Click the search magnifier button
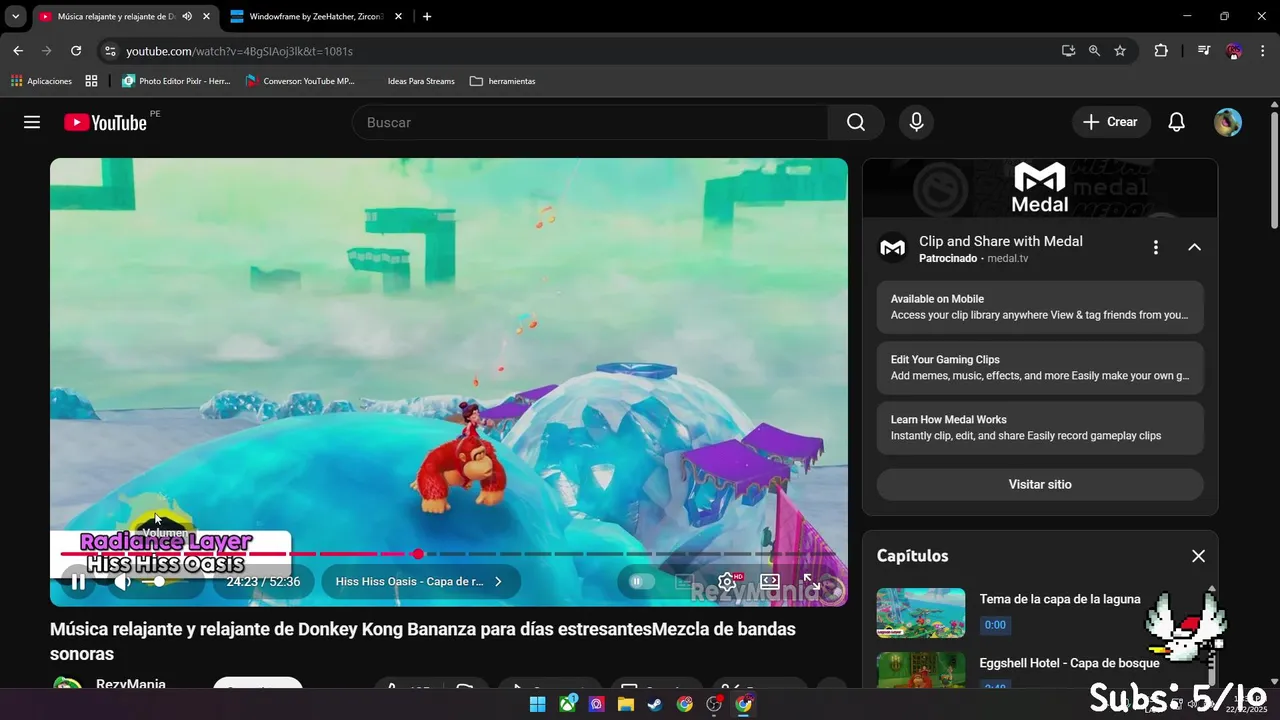Screen dimensions: 1280x720 pyautogui.click(x=856, y=122)
